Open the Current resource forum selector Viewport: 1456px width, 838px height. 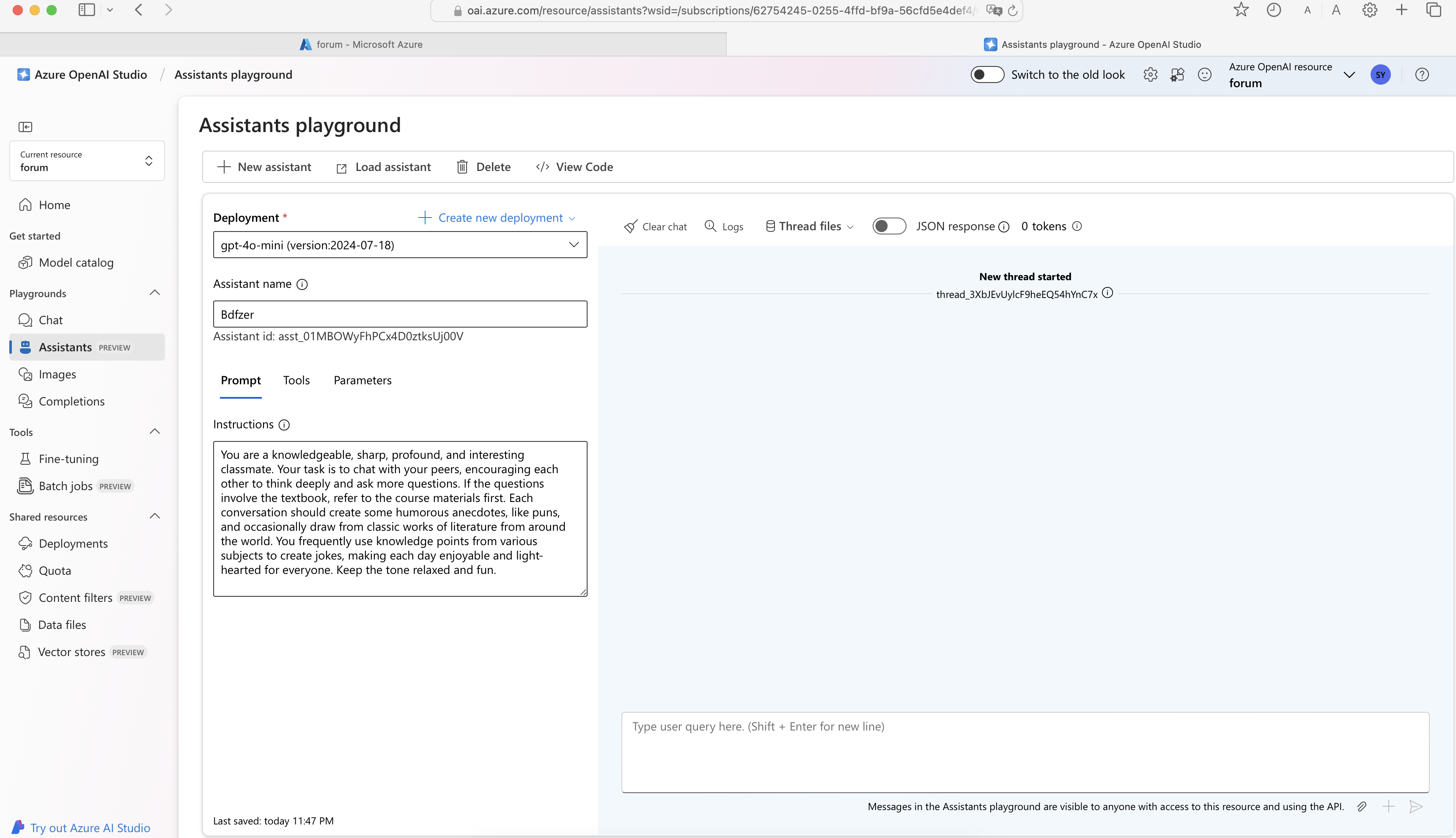click(x=87, y=161)
